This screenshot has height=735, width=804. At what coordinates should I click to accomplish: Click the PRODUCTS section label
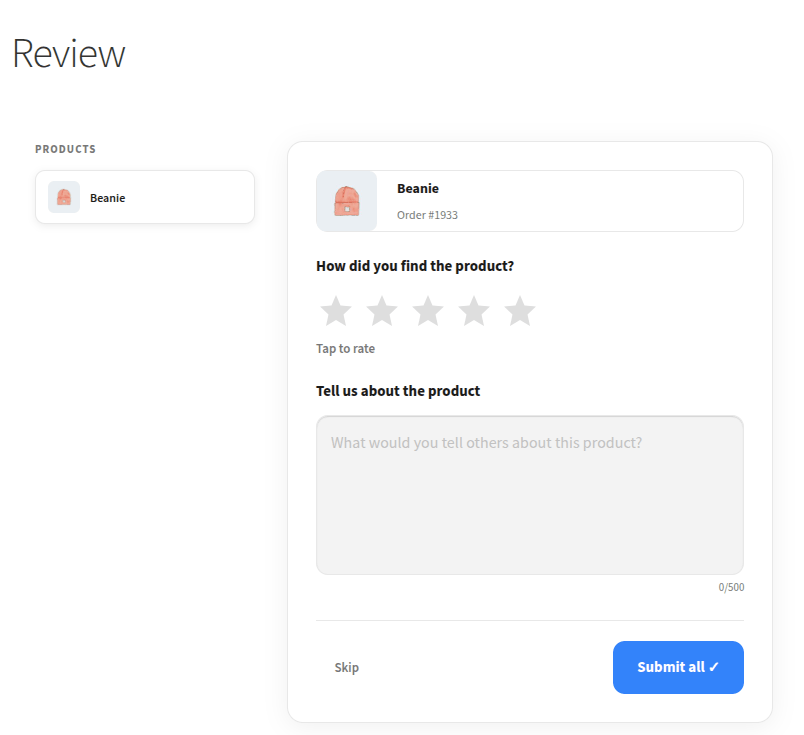pyautogui.click(x=66, y=149)
